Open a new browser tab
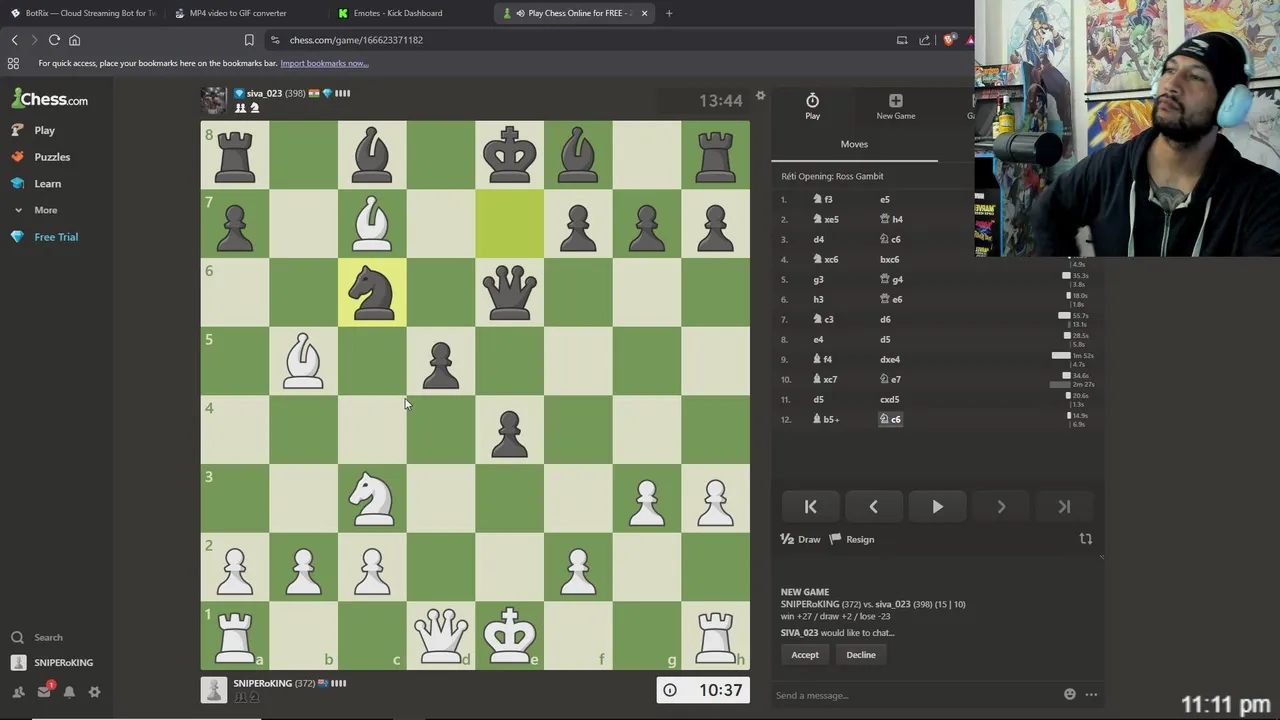The image size is (1280, 720). click(669, 13)
